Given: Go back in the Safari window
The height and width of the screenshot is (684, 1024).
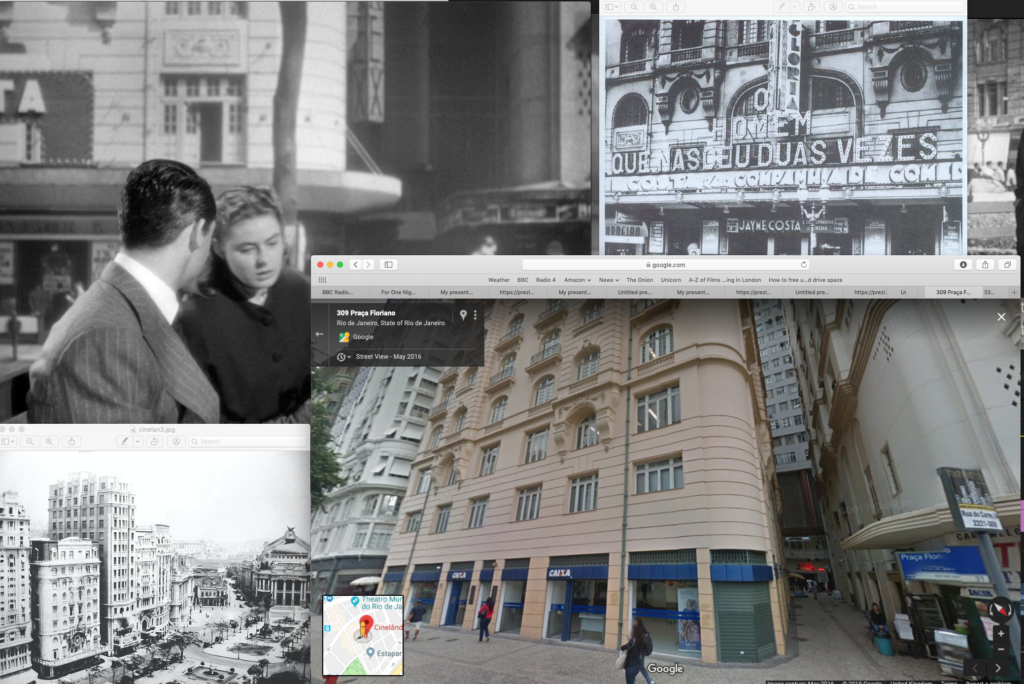Looking at the screenshot, I should [355, 265].
